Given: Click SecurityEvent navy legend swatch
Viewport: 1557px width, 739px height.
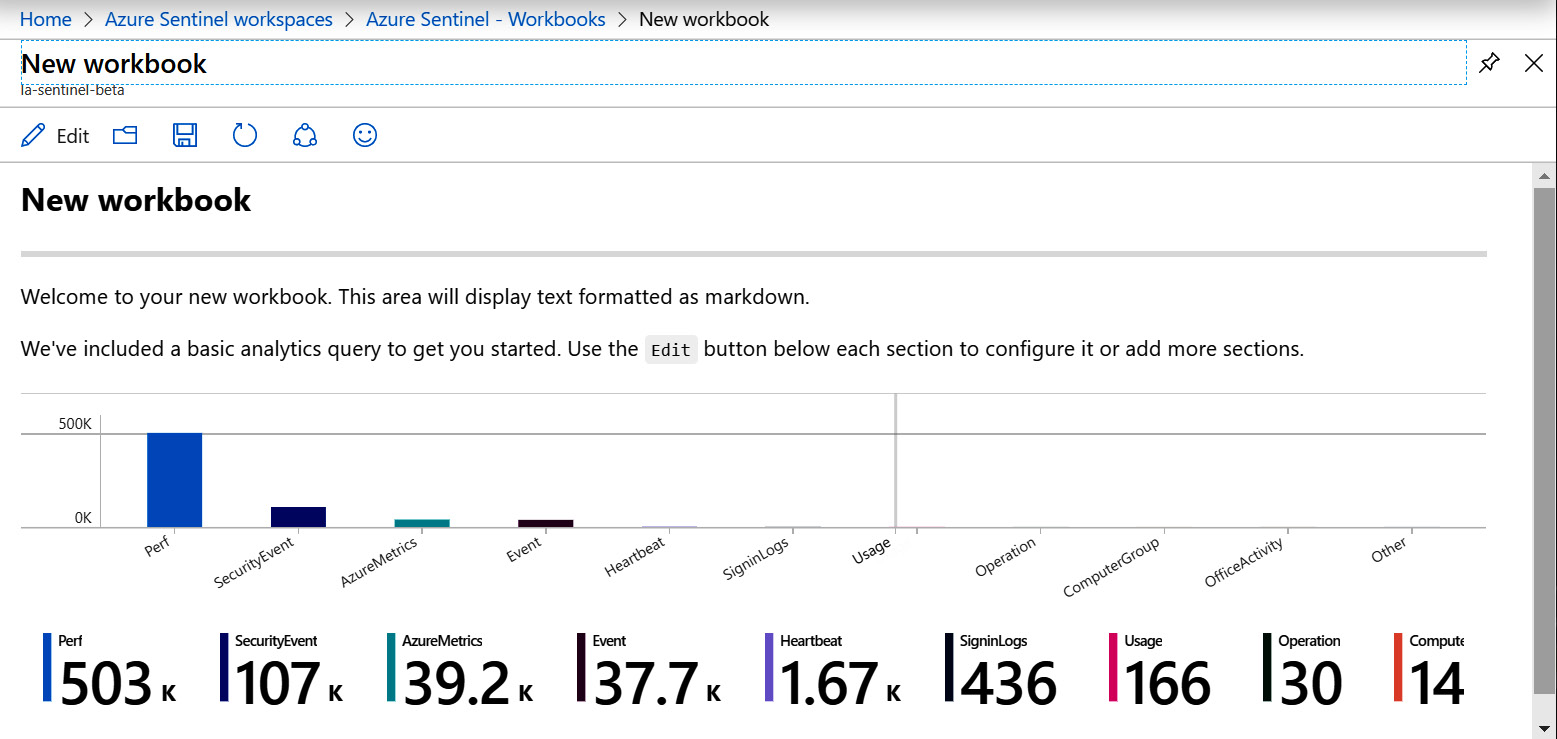Looking at the screenshot, I should point(224,667).
